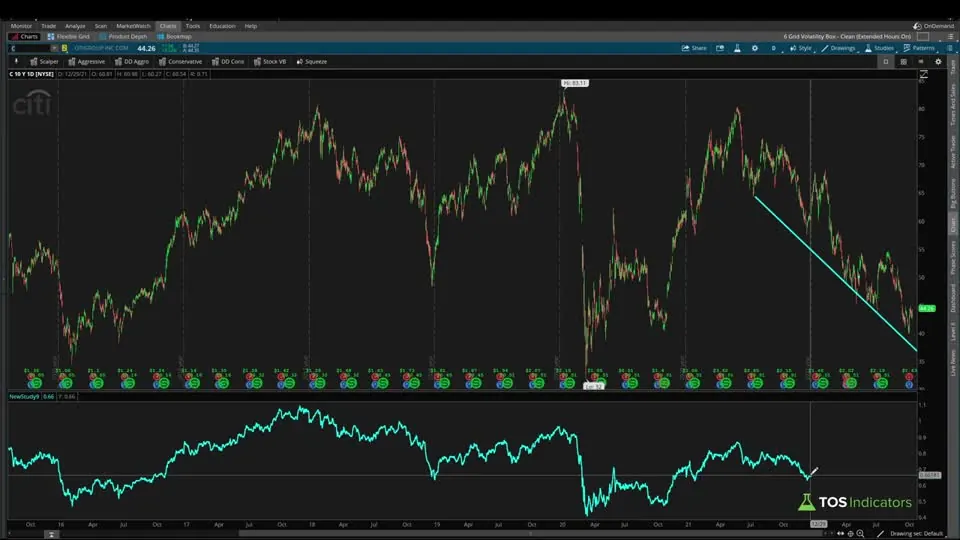
Task: Select the multi-grid chart view icon
Action: click(x=903, y=61)
